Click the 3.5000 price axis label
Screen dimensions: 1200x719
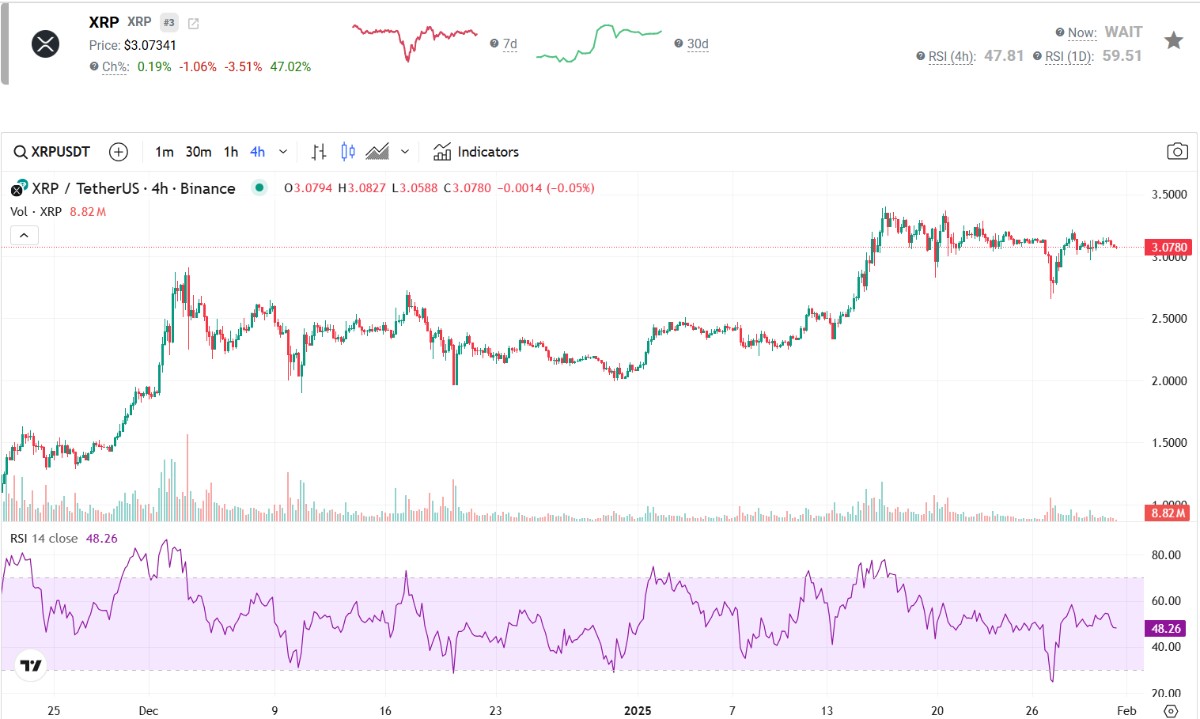(x=1170, y=195)
